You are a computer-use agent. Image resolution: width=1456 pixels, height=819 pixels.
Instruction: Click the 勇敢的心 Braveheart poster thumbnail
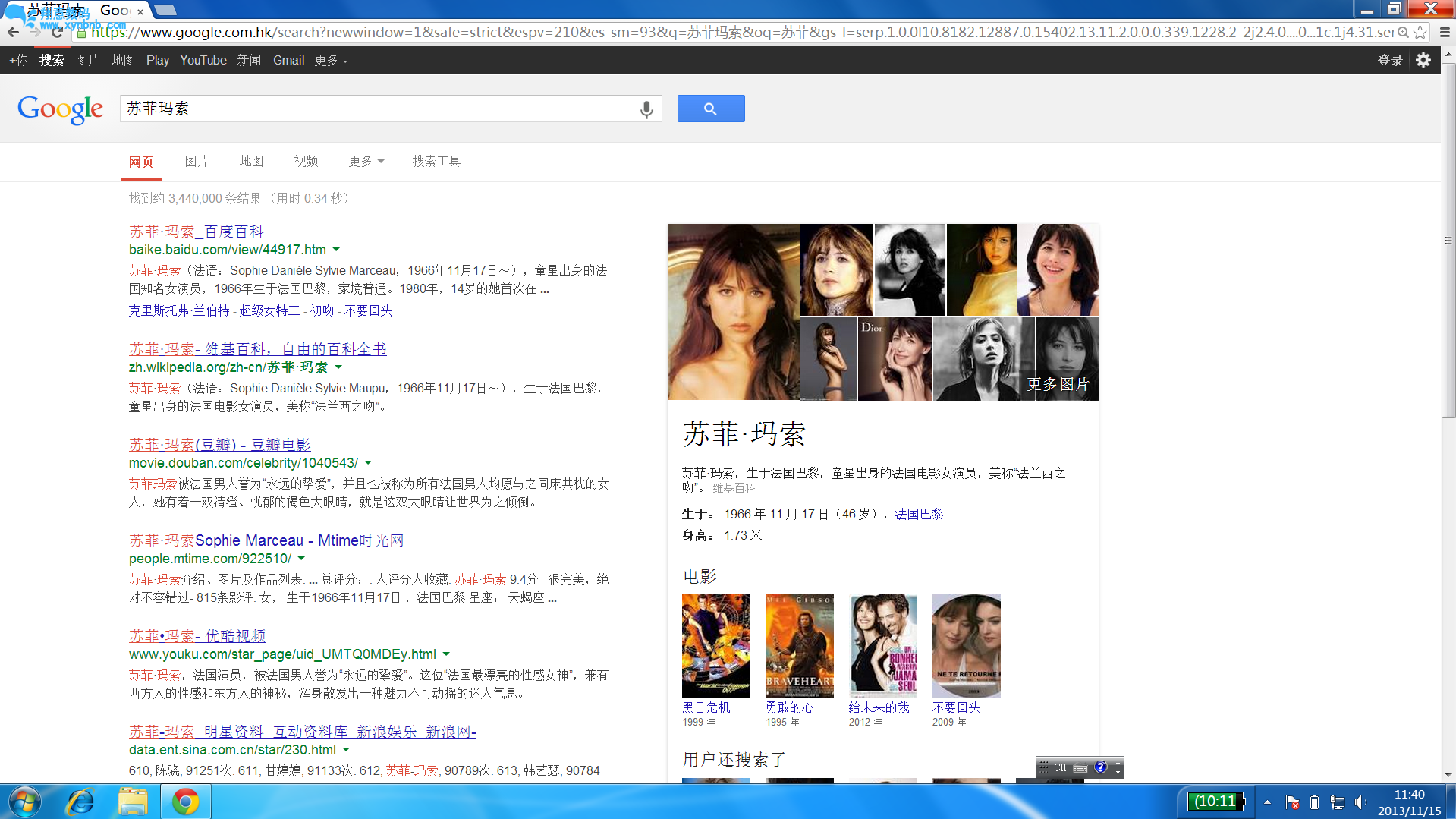(799, 646)
